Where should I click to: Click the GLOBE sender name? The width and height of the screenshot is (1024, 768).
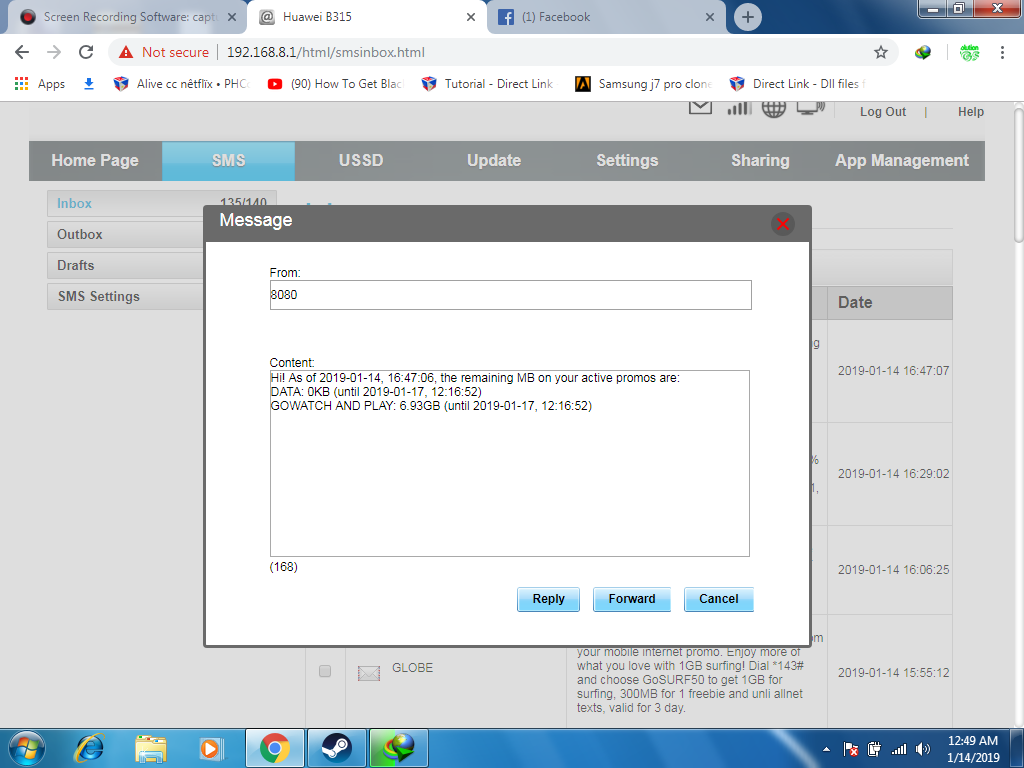(x=412, y=668)
